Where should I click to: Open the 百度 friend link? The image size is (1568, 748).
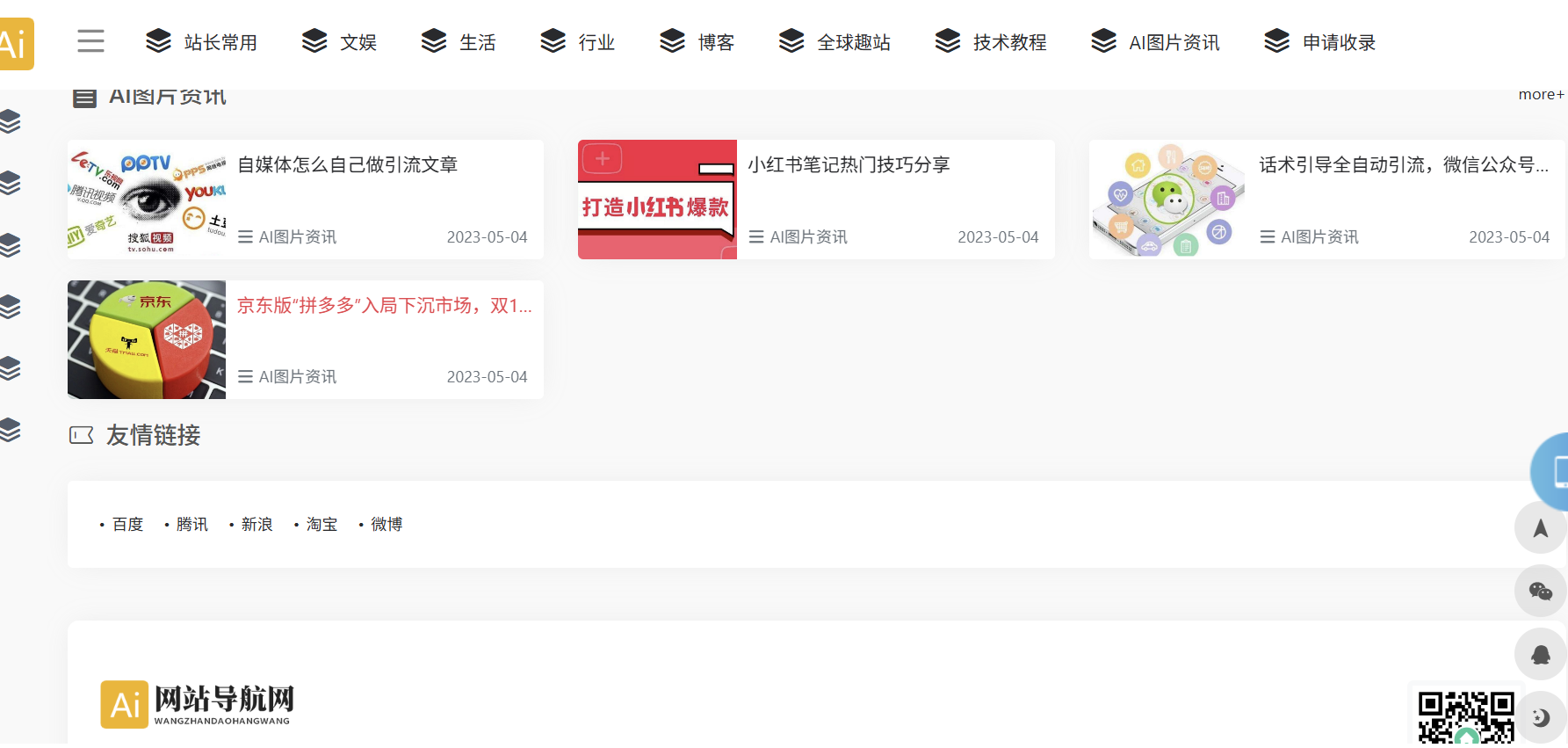pos(127,524)
